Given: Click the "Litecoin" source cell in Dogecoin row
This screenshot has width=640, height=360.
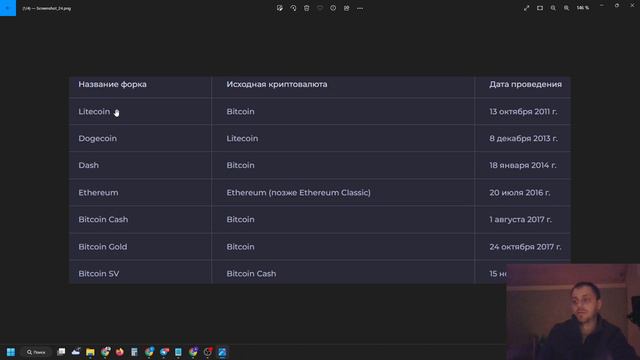Looking at the screenshot, I should tap(242, 139).
